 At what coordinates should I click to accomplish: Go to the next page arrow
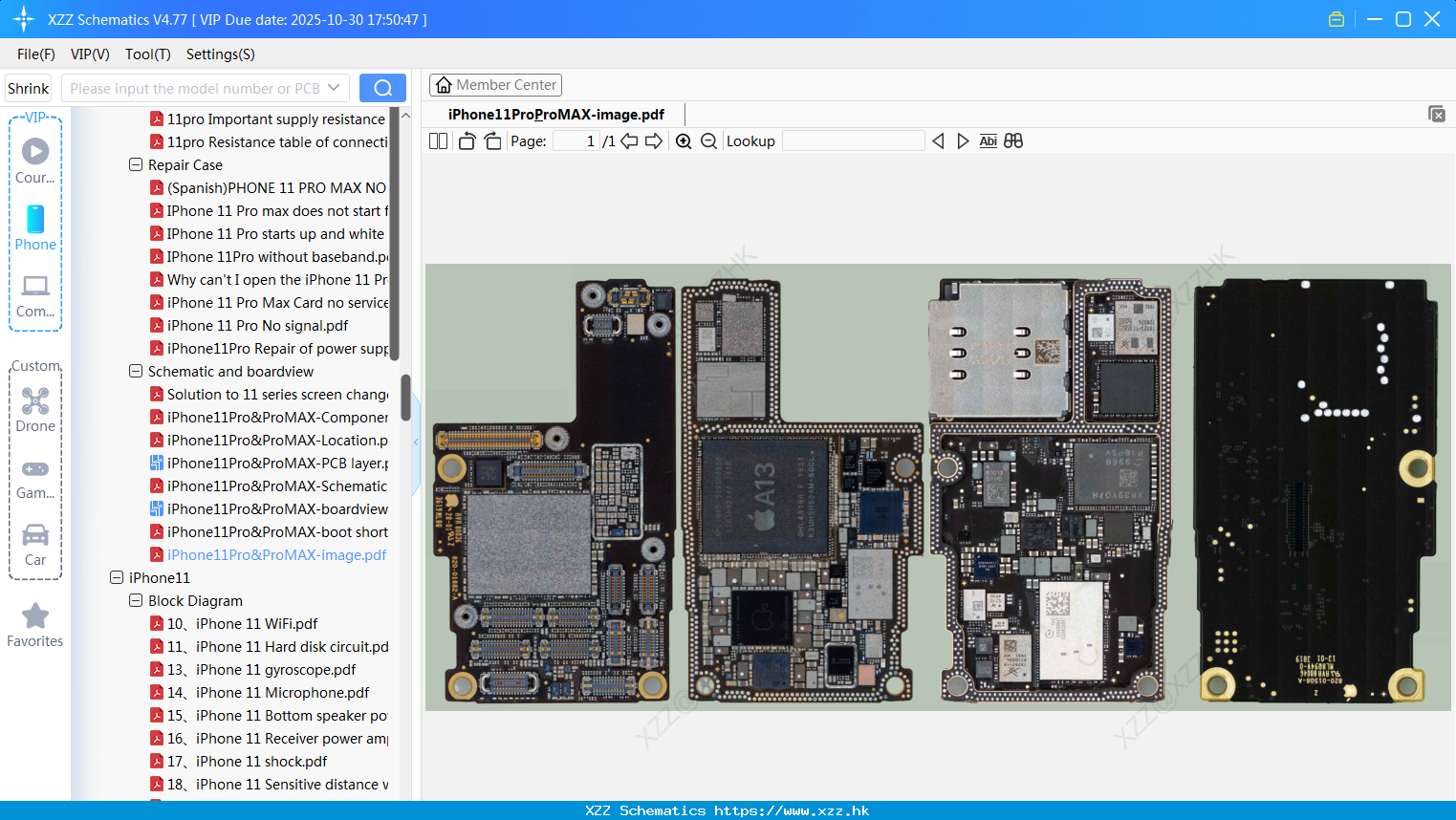(x=654, y=141)
